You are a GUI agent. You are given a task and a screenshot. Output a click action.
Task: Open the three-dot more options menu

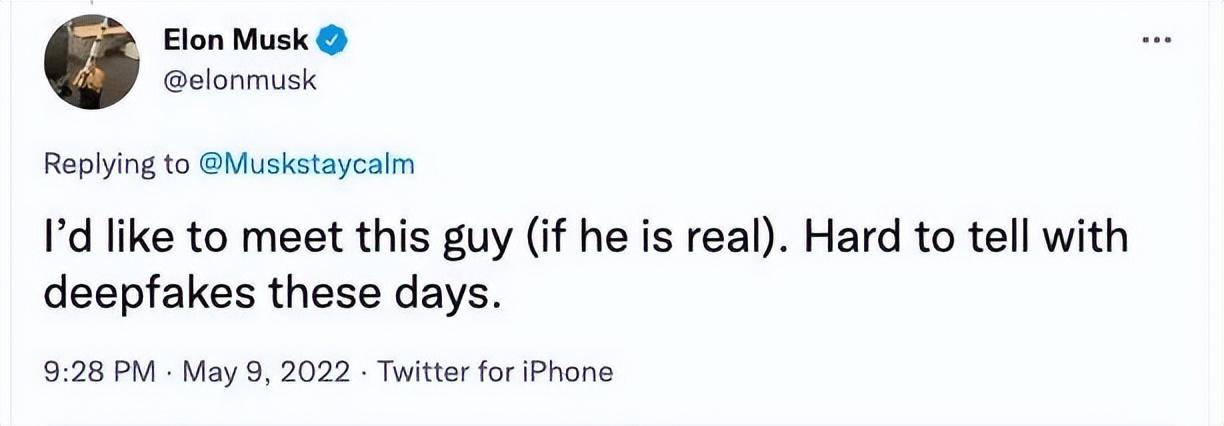coord(1153,41)
